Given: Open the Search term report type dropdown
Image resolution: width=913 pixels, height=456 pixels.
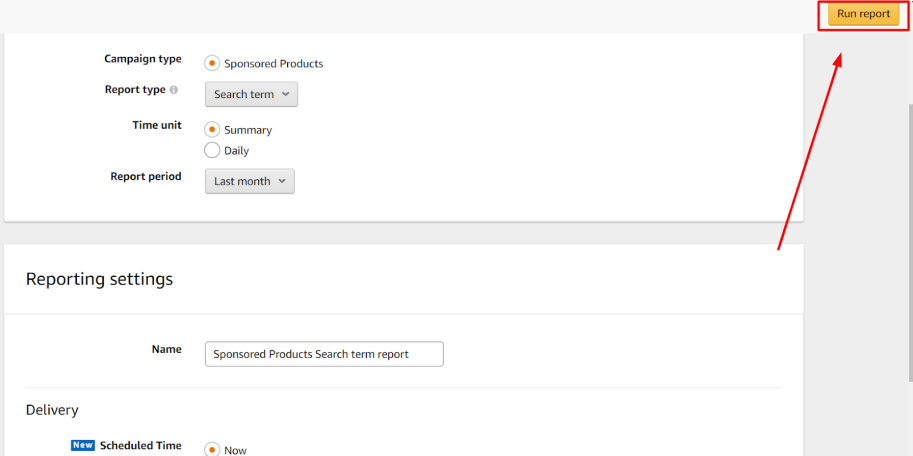Looking at the screenshot, I should pos(251,94).
